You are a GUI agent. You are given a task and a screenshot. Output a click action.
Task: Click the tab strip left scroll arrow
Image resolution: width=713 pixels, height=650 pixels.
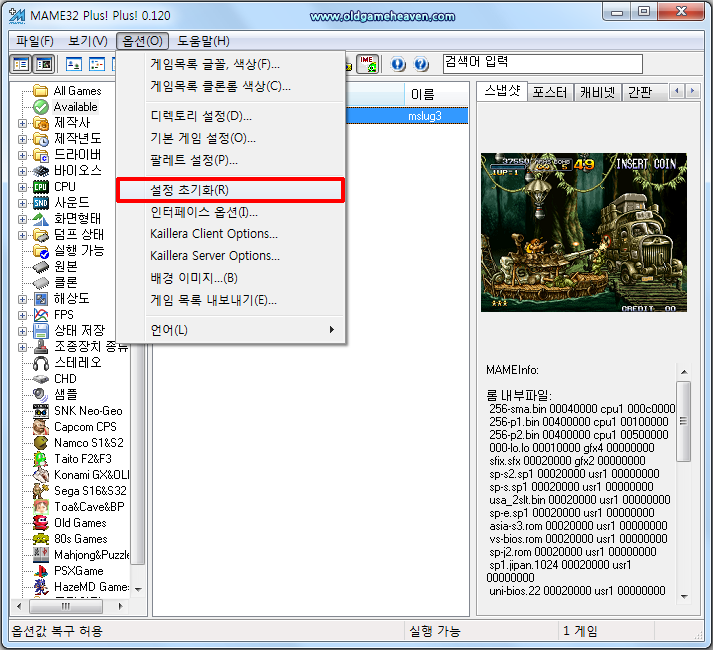[x=677, y=91]
